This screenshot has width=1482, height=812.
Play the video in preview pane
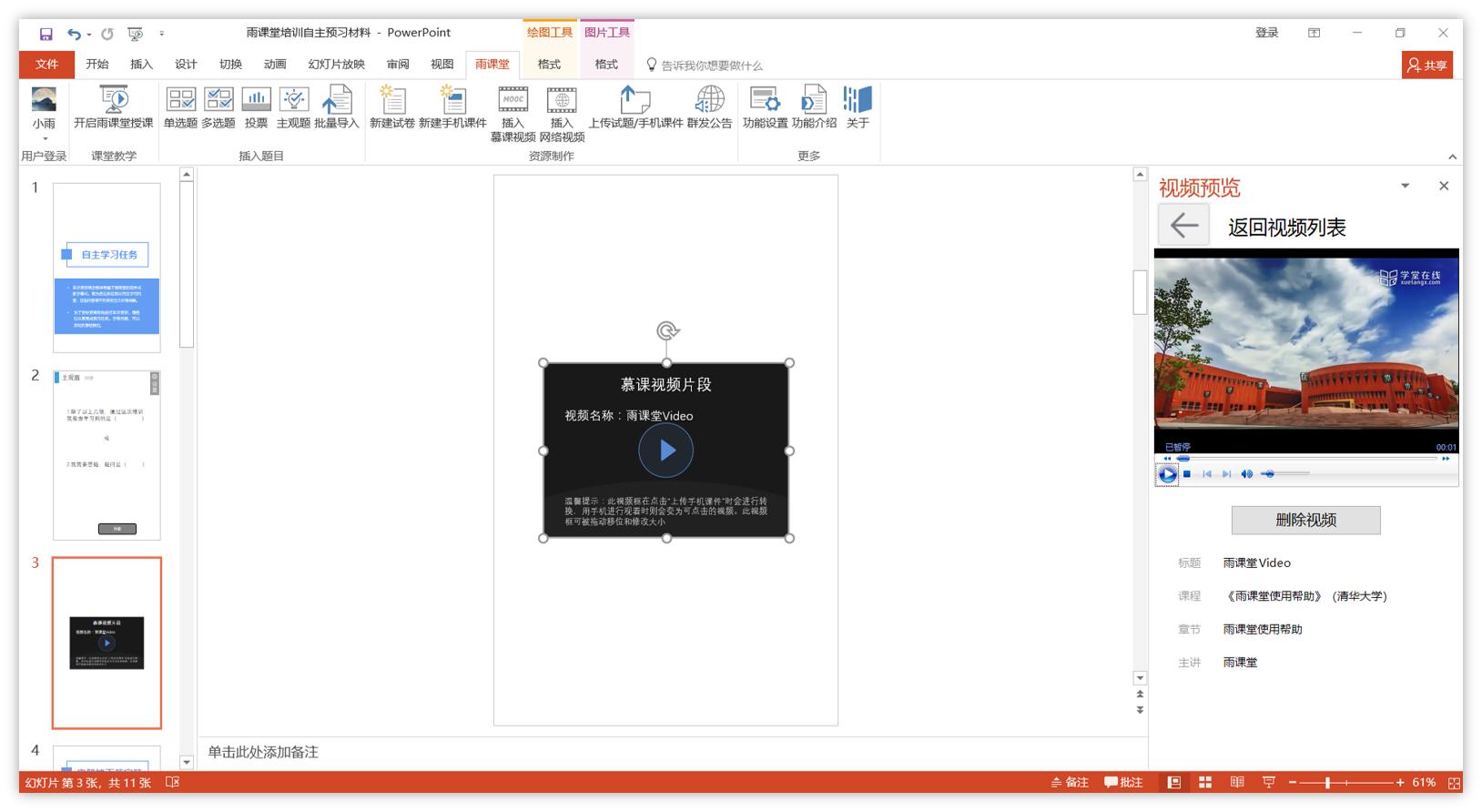[1167, 474]
